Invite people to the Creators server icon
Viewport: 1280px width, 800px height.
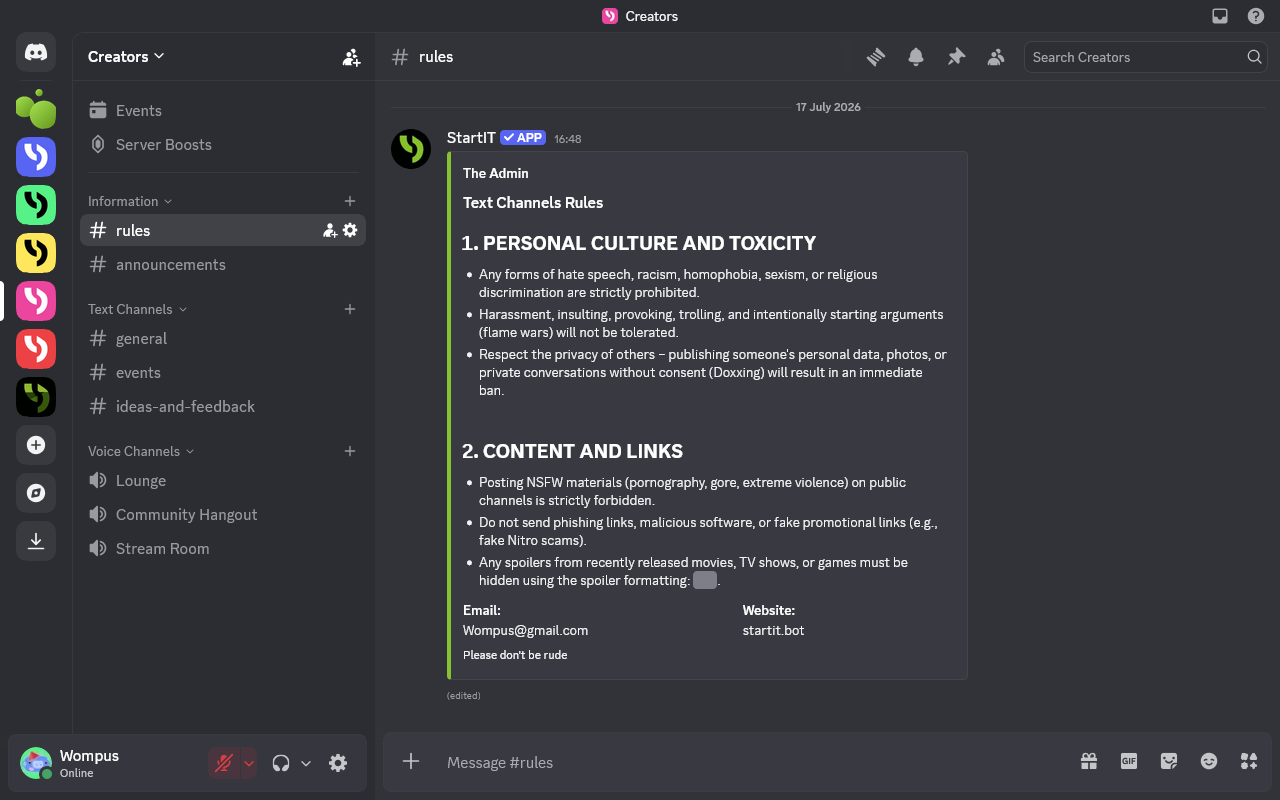(351, 57)
